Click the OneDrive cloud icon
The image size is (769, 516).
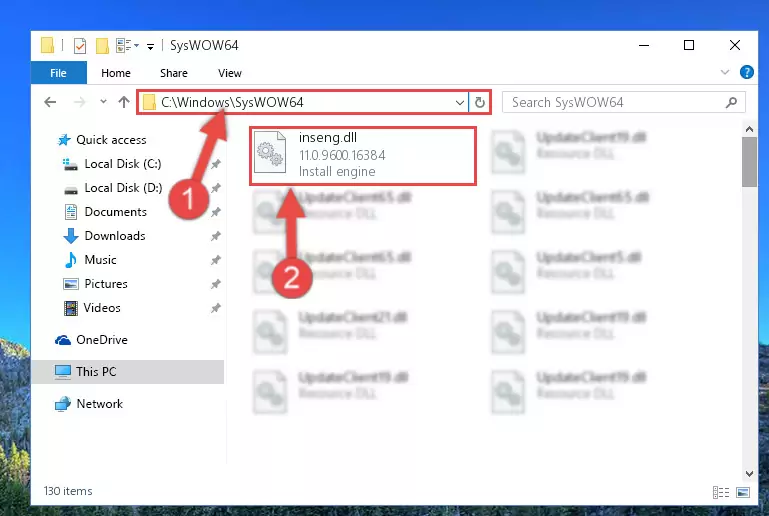[x=63, y=340]
